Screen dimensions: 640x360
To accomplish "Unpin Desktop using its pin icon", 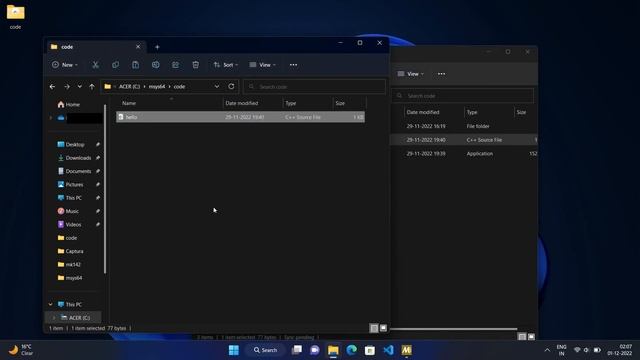I will coord(98,144).
